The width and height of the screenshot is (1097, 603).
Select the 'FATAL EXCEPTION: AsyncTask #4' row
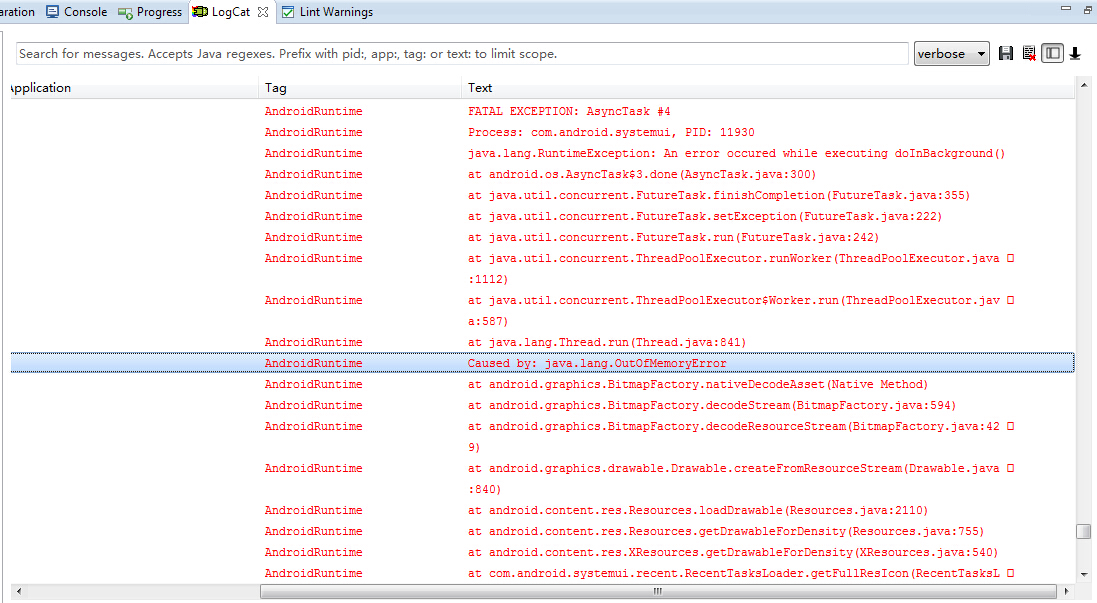tap(542, 111)
